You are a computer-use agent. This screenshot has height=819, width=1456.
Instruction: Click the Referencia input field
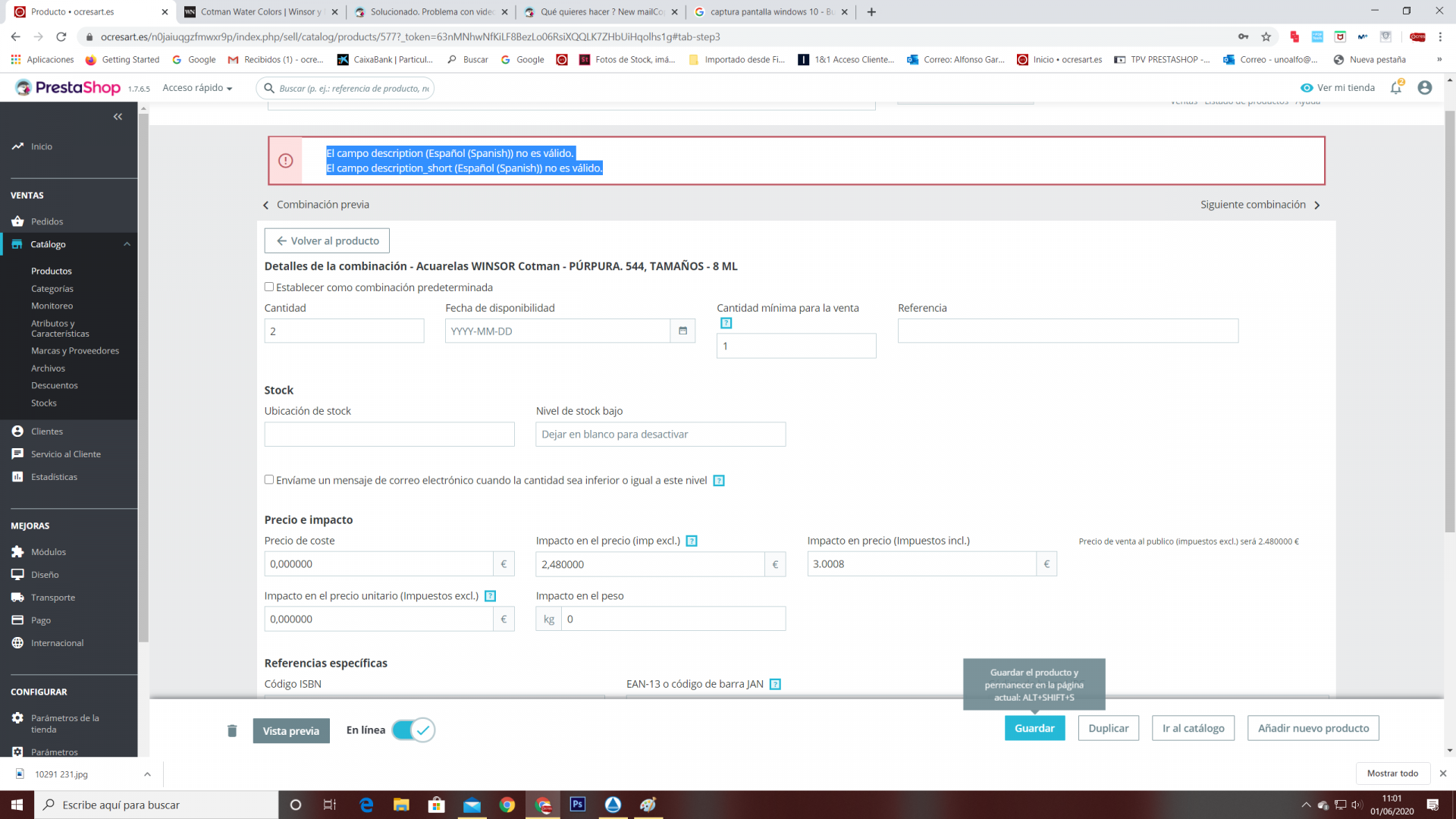coord(1068,331)
